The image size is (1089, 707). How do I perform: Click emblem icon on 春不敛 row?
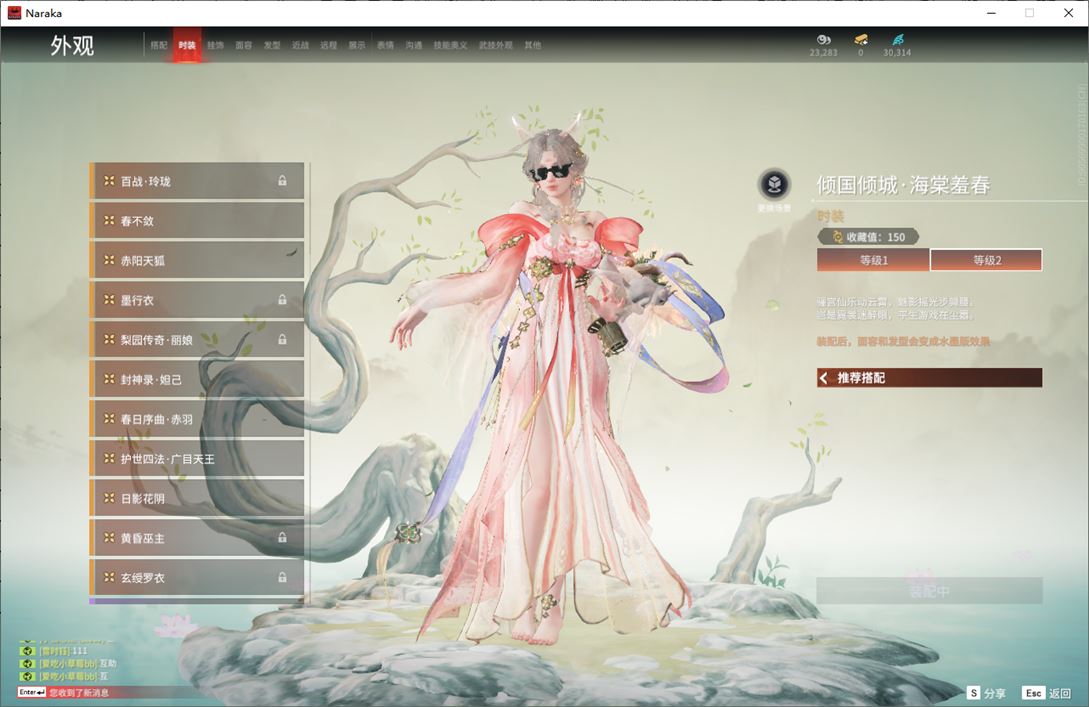tap(109, 220)
